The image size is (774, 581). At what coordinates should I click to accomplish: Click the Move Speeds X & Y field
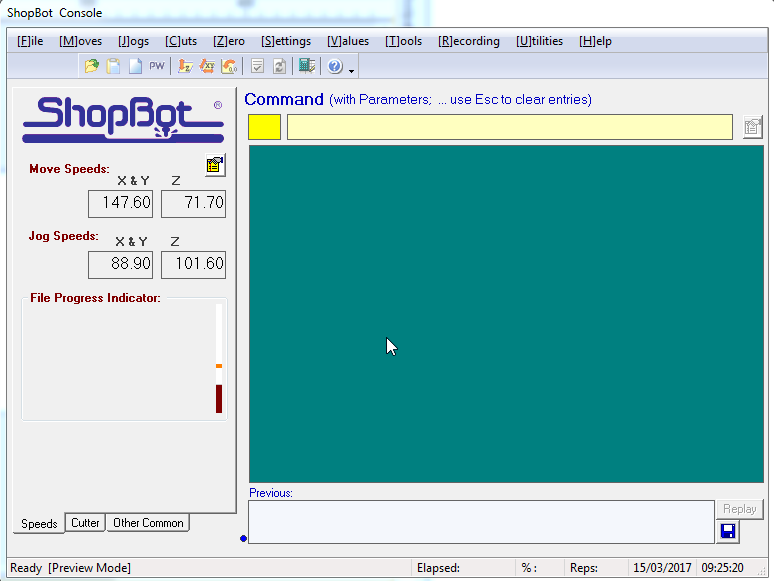(x=120, y=203)
